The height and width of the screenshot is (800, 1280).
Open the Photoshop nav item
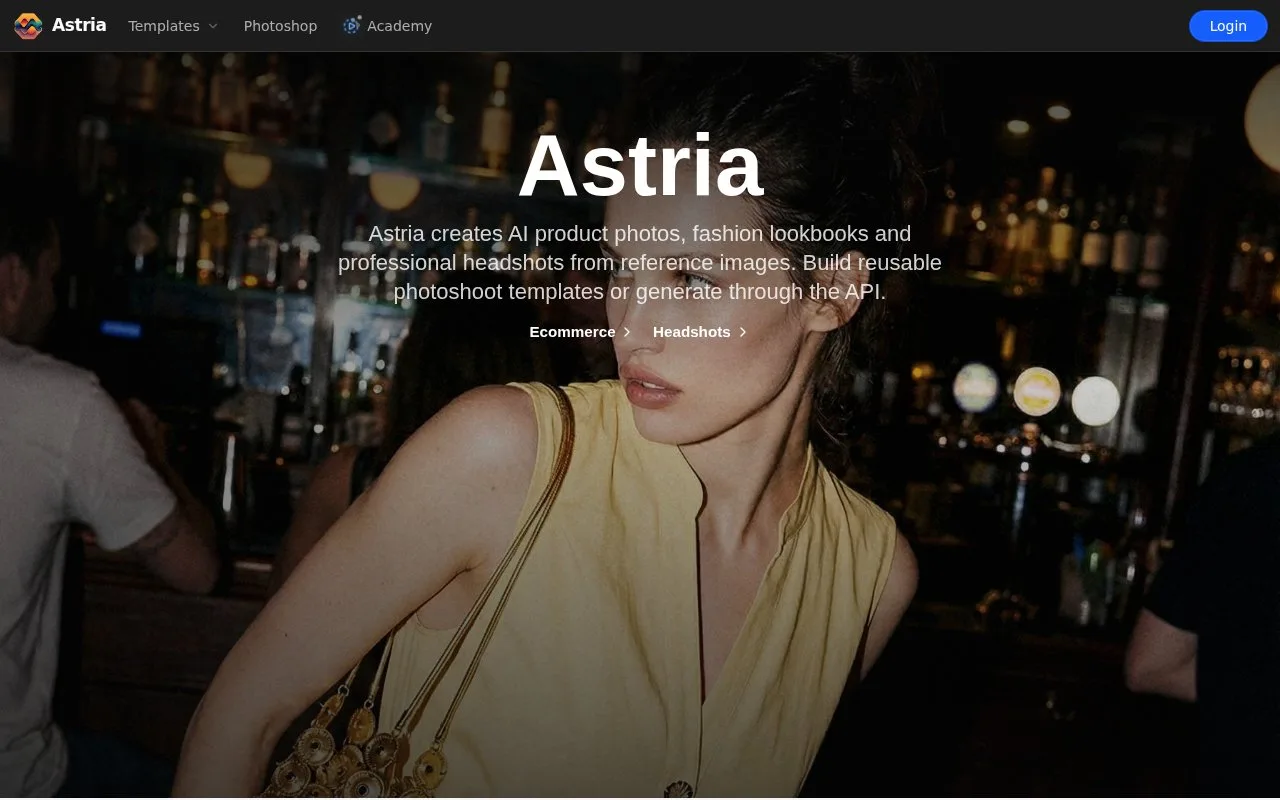[280, 26]
